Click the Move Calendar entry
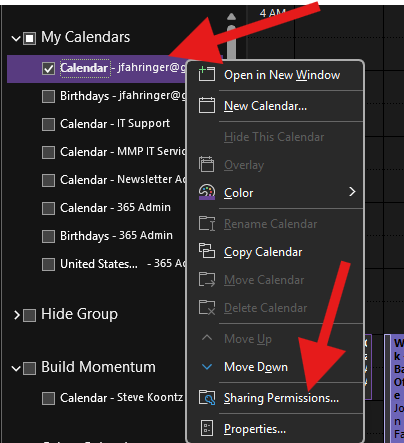The image size is (404, 443). click(x=264, y=280)
